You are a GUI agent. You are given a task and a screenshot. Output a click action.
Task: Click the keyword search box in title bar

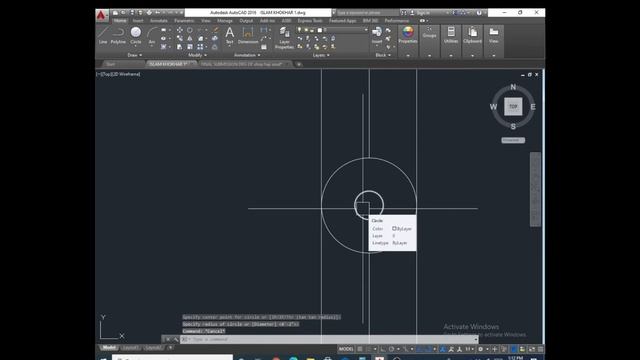pyautogui.click(x=368, y=13)
